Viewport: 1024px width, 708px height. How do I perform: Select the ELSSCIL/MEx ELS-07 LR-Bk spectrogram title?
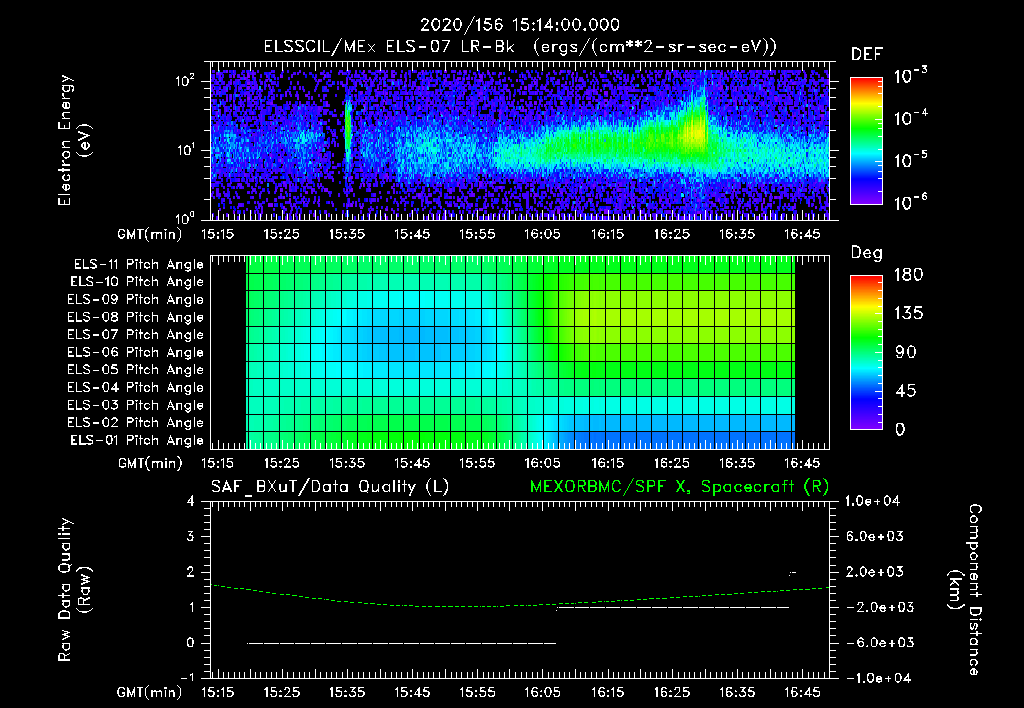(520, 47)
